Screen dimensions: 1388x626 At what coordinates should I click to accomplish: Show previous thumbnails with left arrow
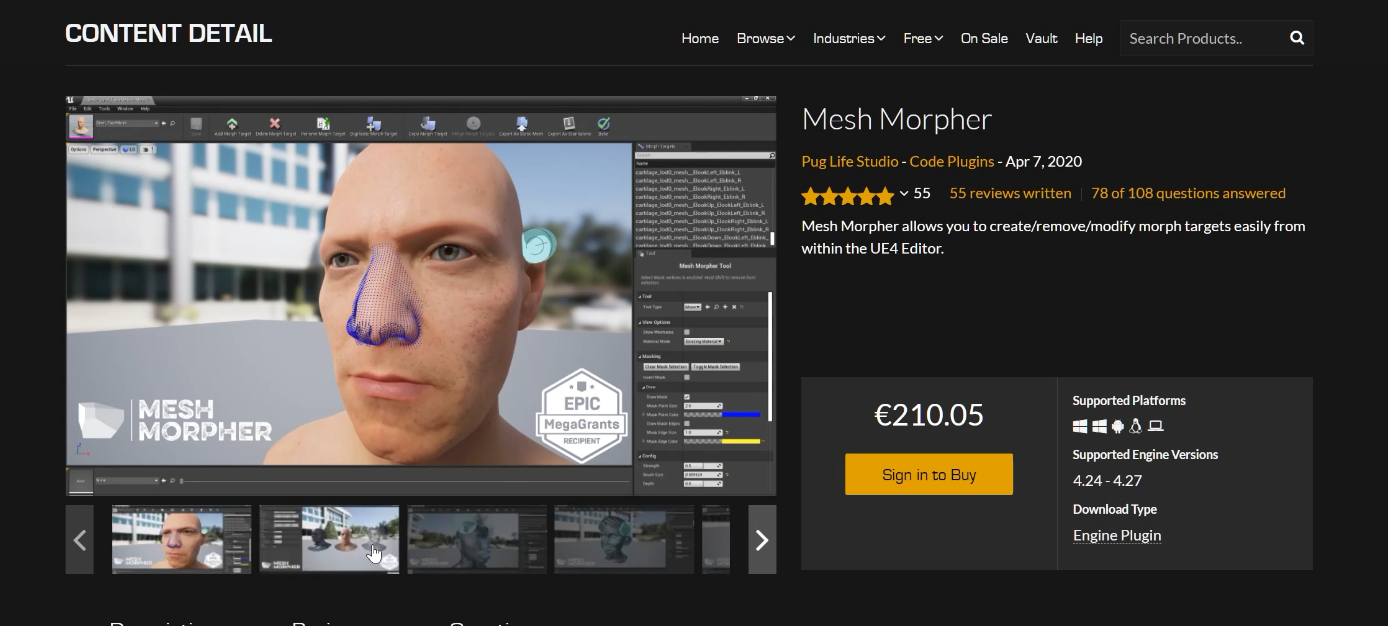(80, 540)
